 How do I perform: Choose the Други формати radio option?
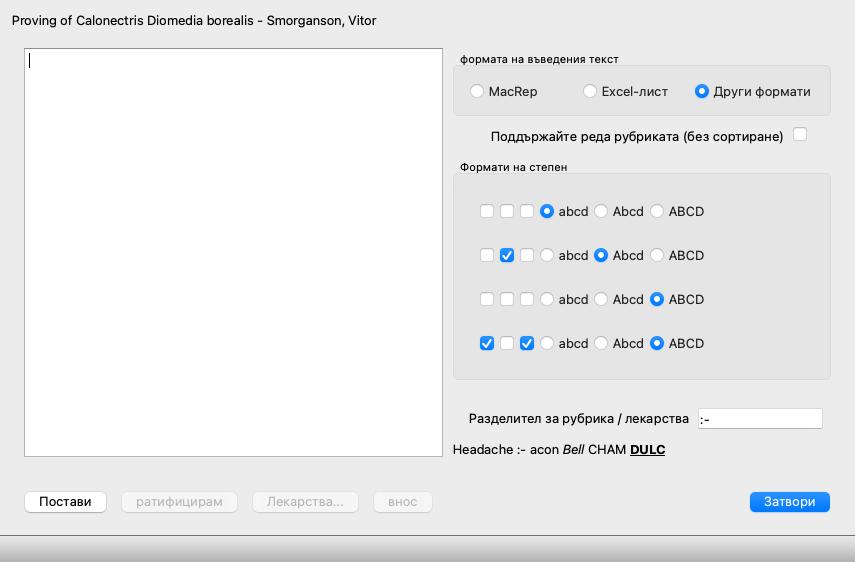pyautogui.click(x=702, y=91)
